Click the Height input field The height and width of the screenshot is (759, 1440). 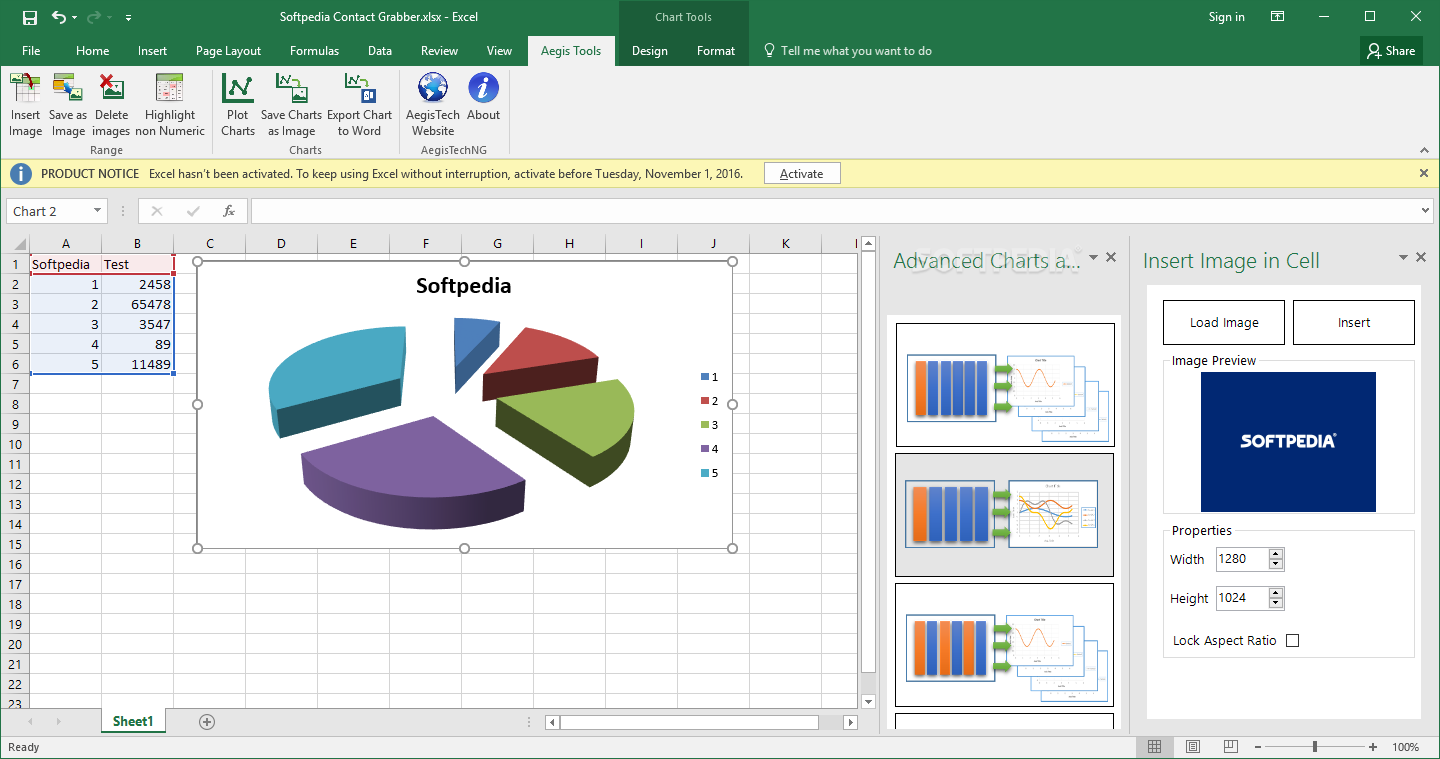(x=1241, y=598)
